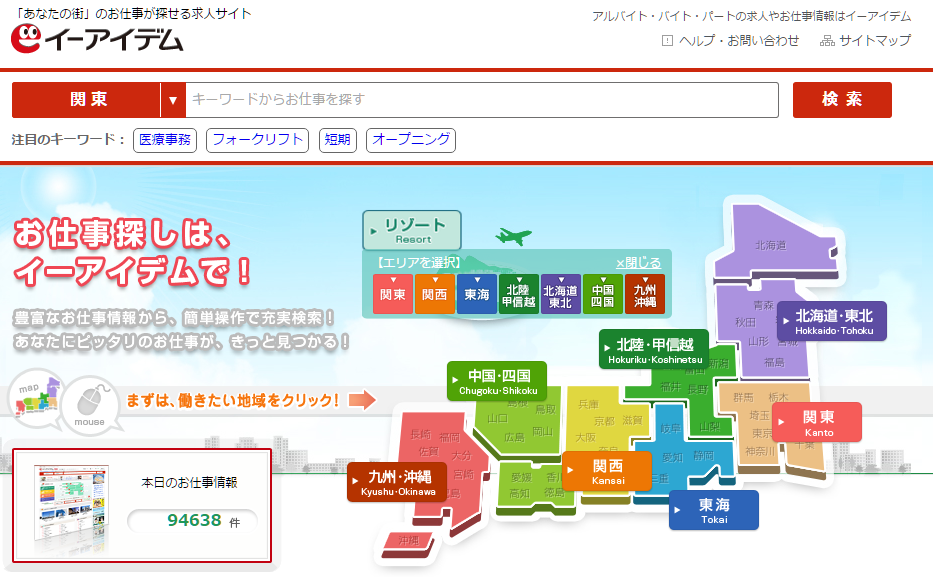Open the リゾート Resort button

coord(412,230)
